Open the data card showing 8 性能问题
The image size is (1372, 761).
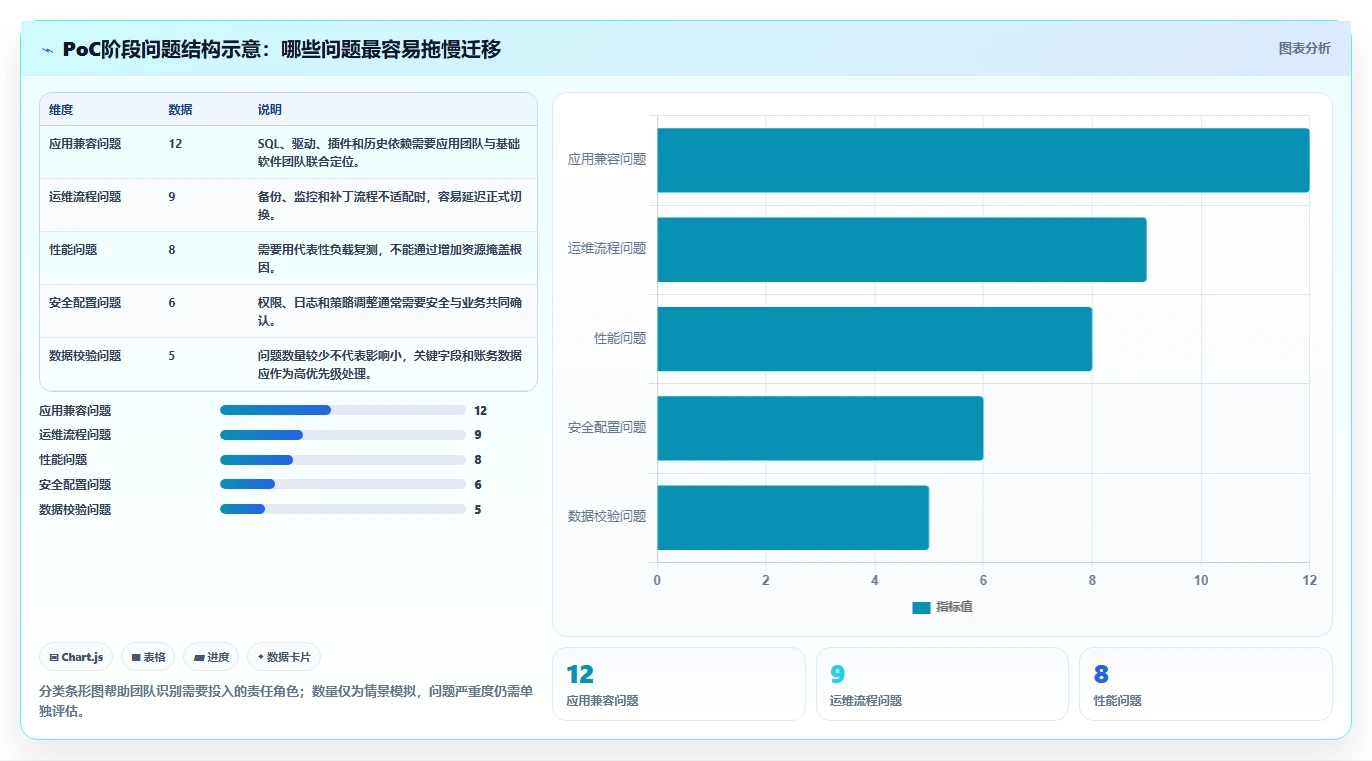pyautogui.click(x=1206, y=684)
